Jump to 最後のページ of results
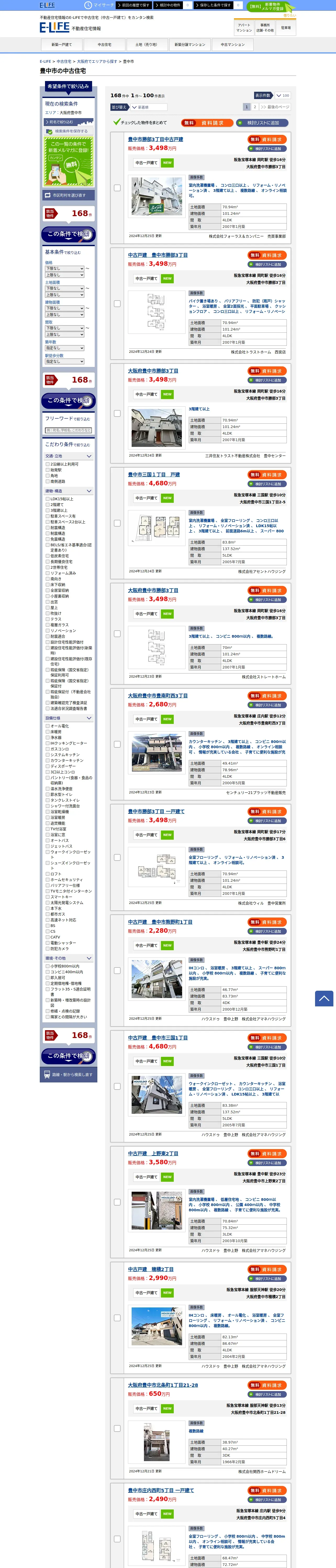Viewport: 336px width, 1568px height. [275, 107]
